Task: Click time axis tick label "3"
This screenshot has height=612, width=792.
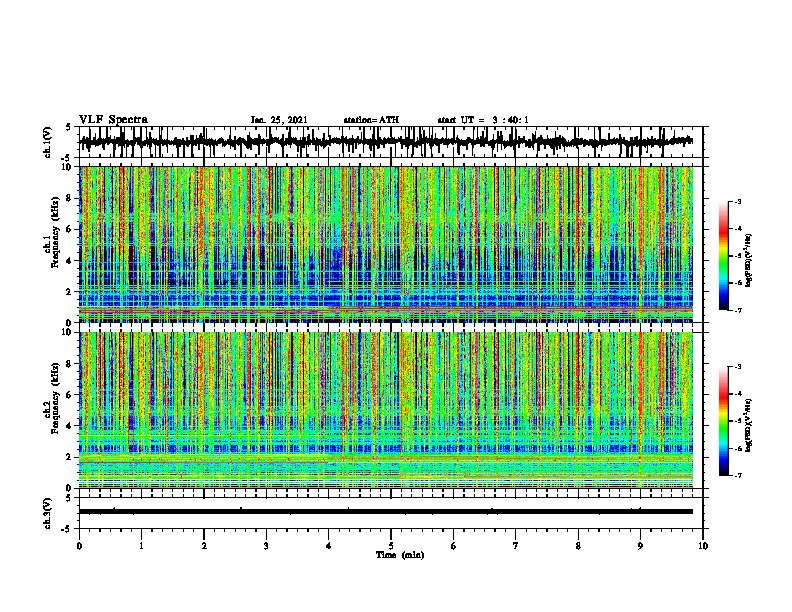Action: point(266,546)
